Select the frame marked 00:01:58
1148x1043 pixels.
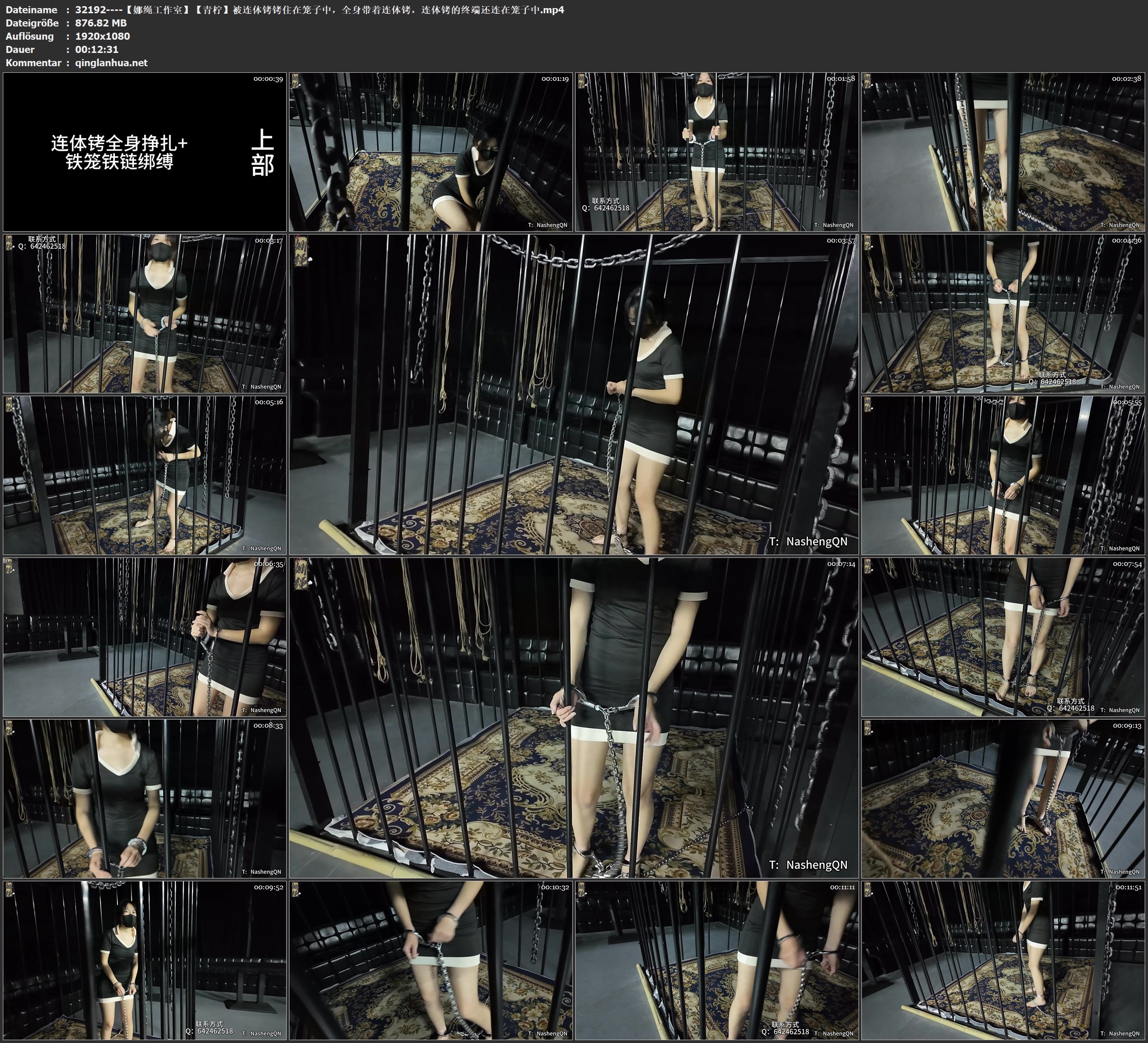click(716, 151)
